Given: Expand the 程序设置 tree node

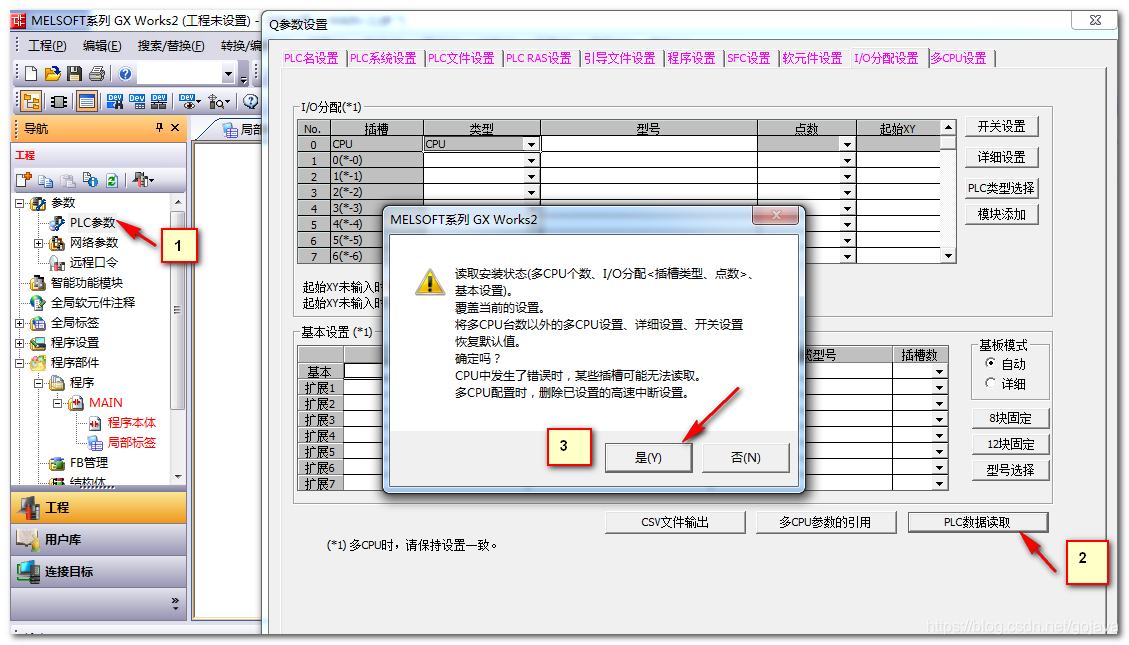Looking at the screenshot, I should (20, 343).
